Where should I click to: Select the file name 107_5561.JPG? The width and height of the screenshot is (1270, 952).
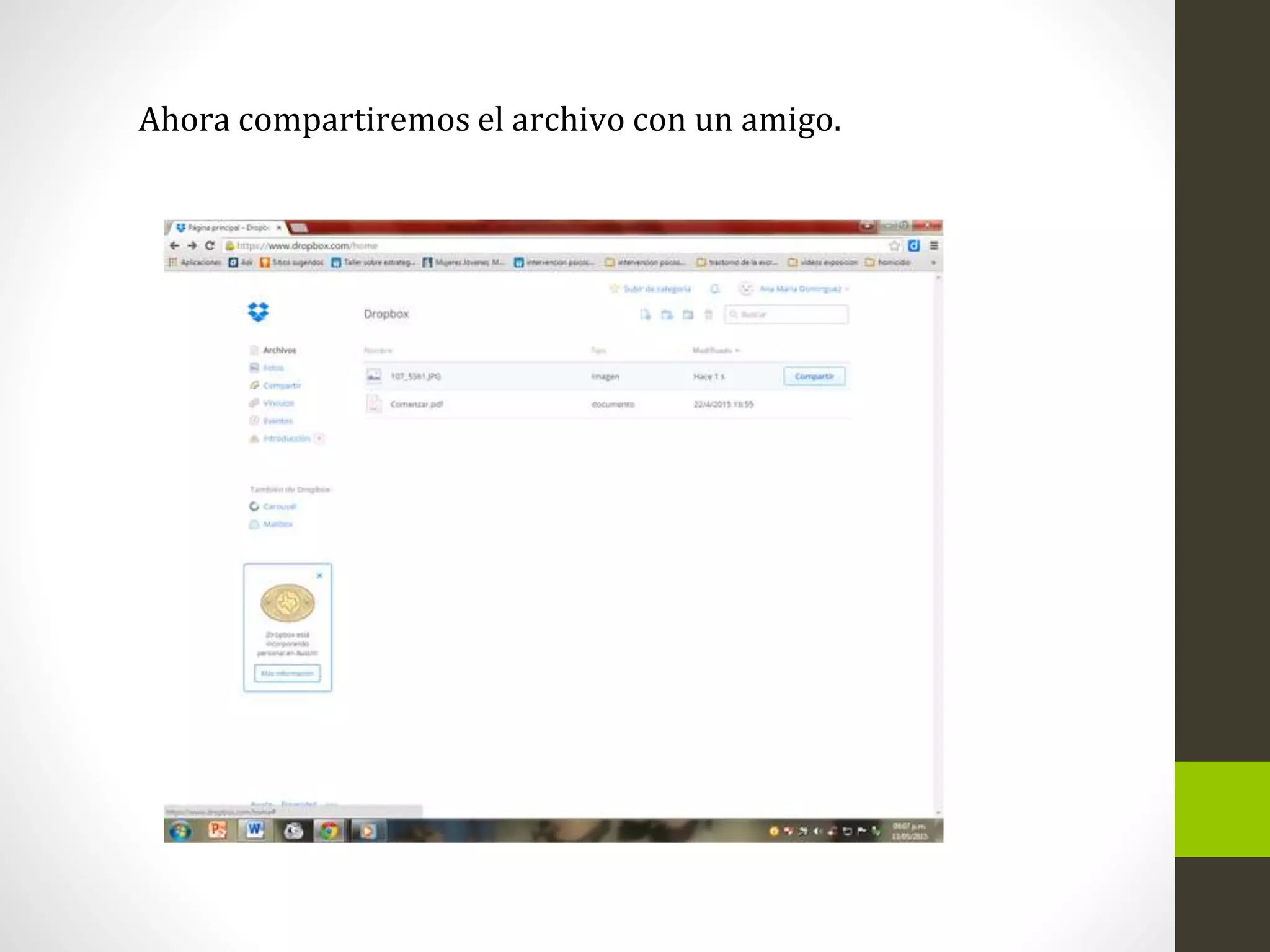coord(415,376)
